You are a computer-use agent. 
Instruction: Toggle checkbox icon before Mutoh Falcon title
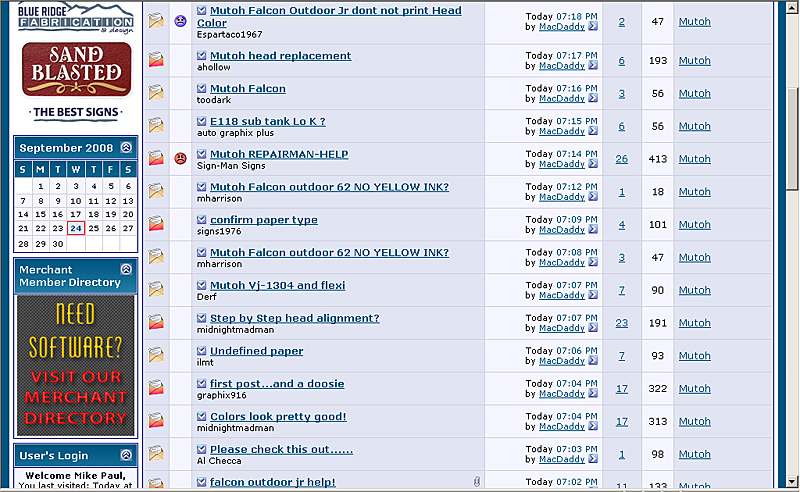[x=202, y=88]
